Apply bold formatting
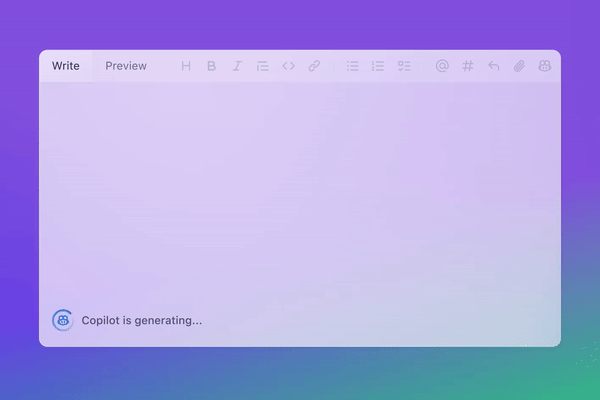Viewport: 600px width, 400px height. point(211,66)
